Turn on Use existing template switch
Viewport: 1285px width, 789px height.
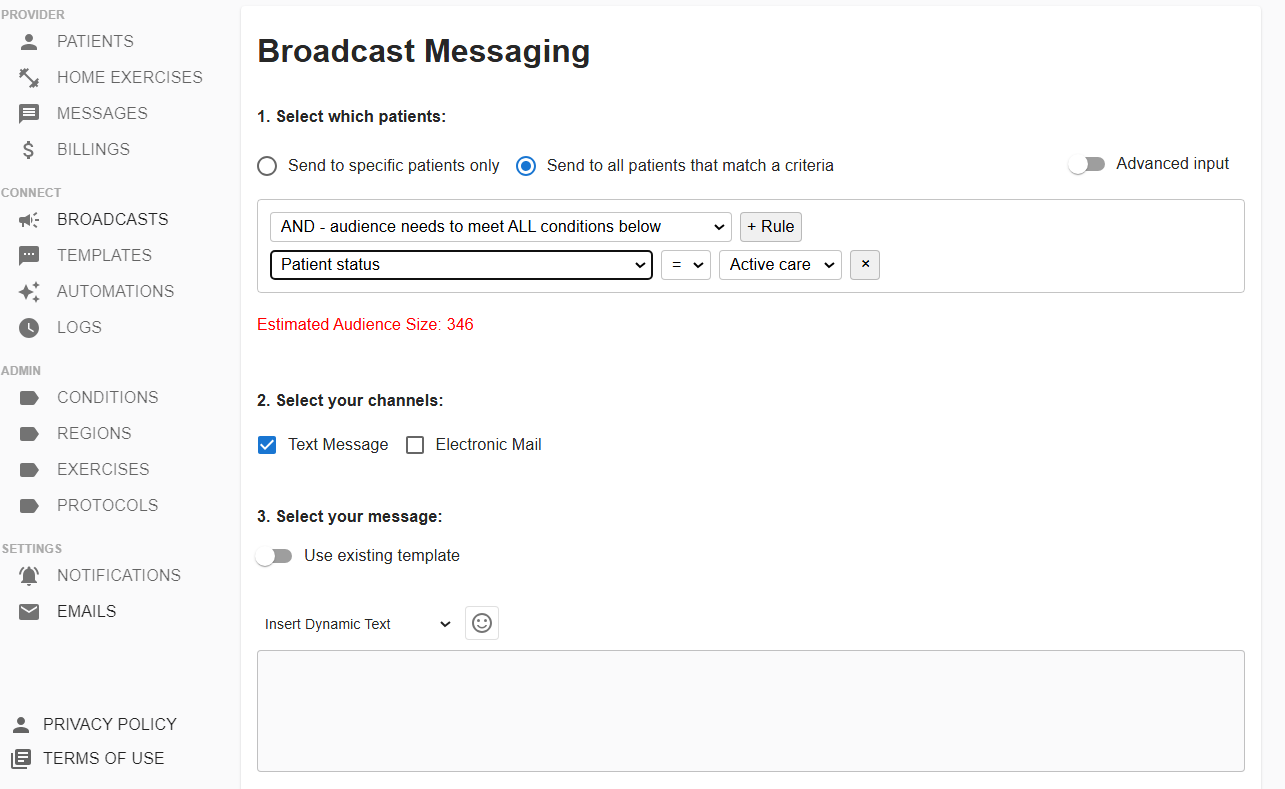(273, 556)
